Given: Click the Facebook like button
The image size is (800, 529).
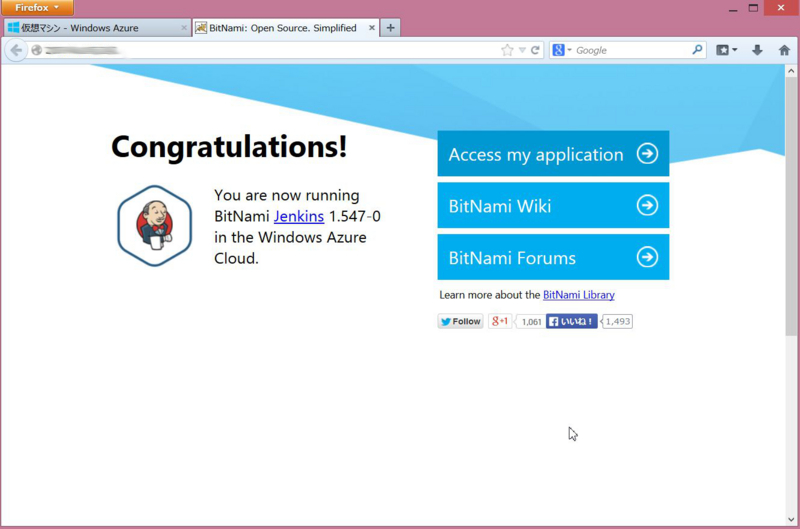Looking at the screenshot, I should coord(571,321).
